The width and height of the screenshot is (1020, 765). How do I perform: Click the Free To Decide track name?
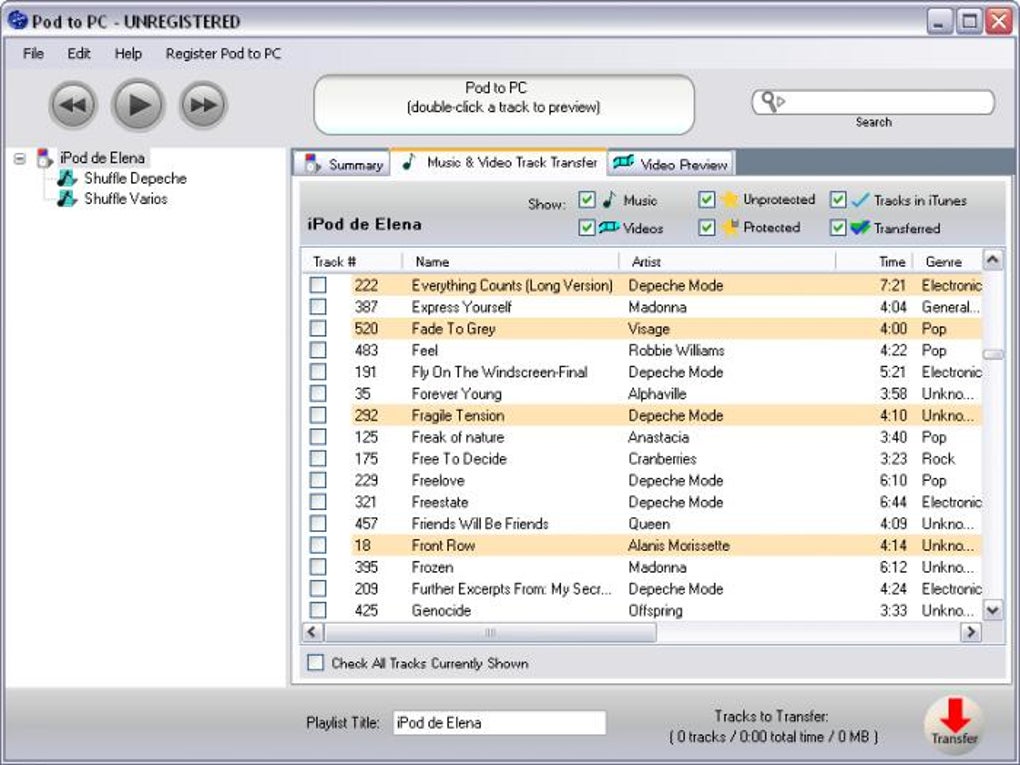click(x=459, y=459)
